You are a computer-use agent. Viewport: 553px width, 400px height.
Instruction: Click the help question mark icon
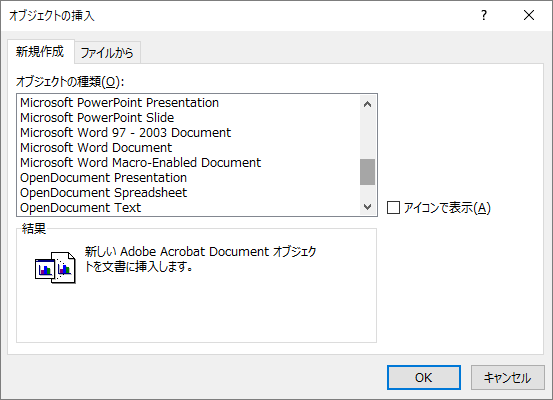pyautogui.click(x=484, y=15)
